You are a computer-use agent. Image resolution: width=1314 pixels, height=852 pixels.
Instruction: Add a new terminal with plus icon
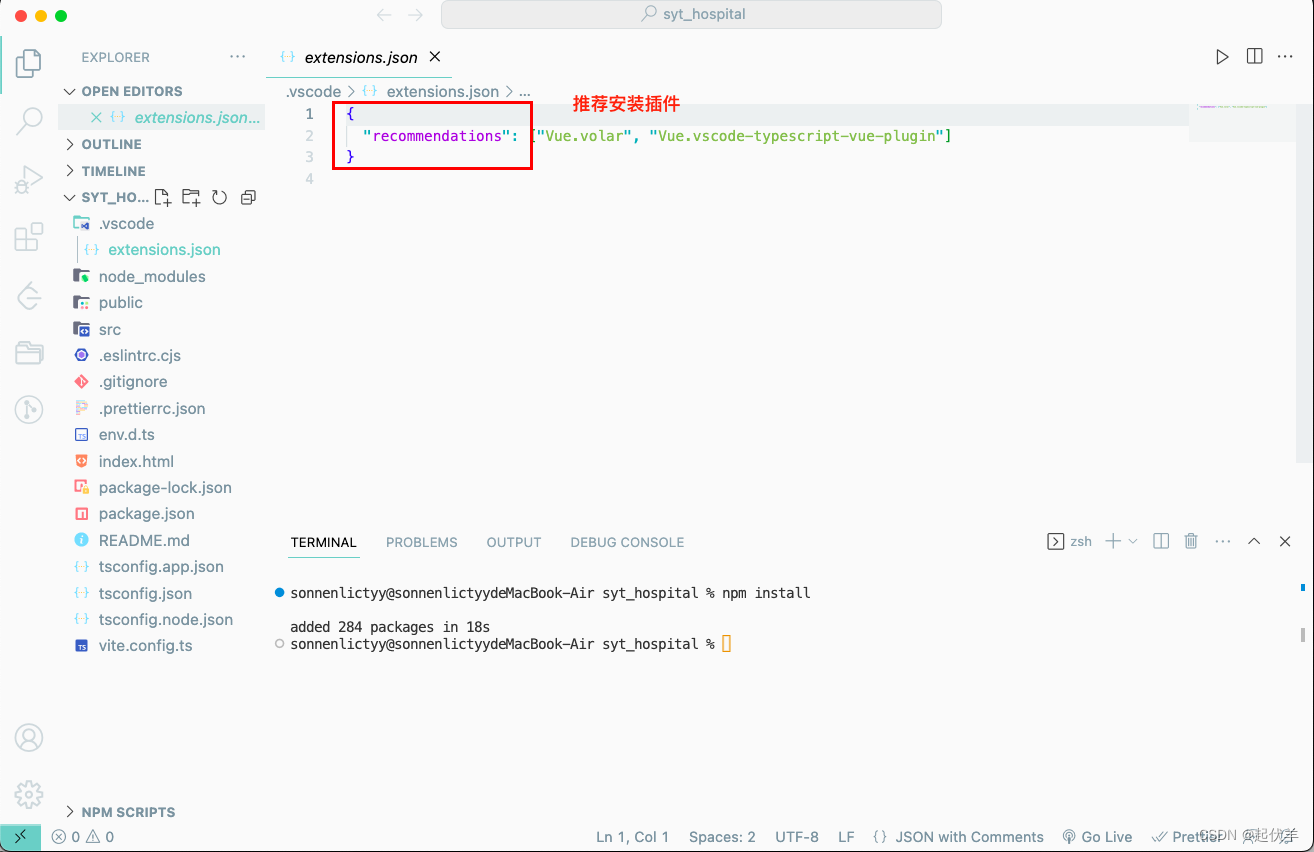pos(1113,541)
